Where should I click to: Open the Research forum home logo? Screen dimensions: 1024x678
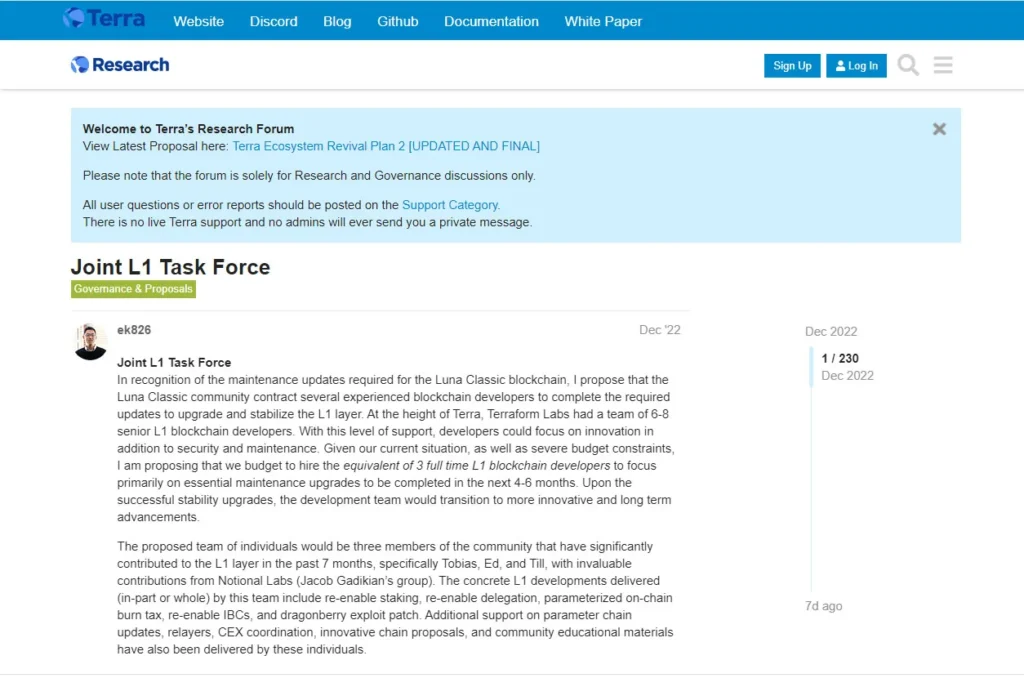pyautogui.click(x=120, y=65)
